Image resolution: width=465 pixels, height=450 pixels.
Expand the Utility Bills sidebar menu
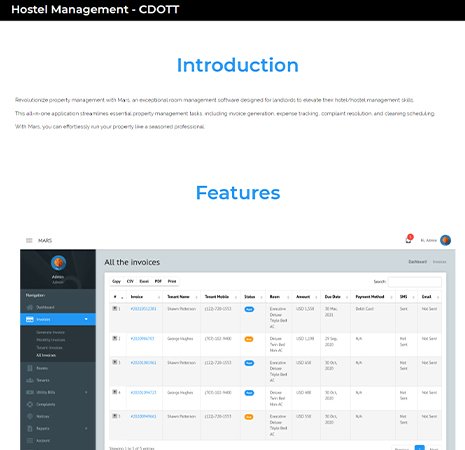coord(58,392)
